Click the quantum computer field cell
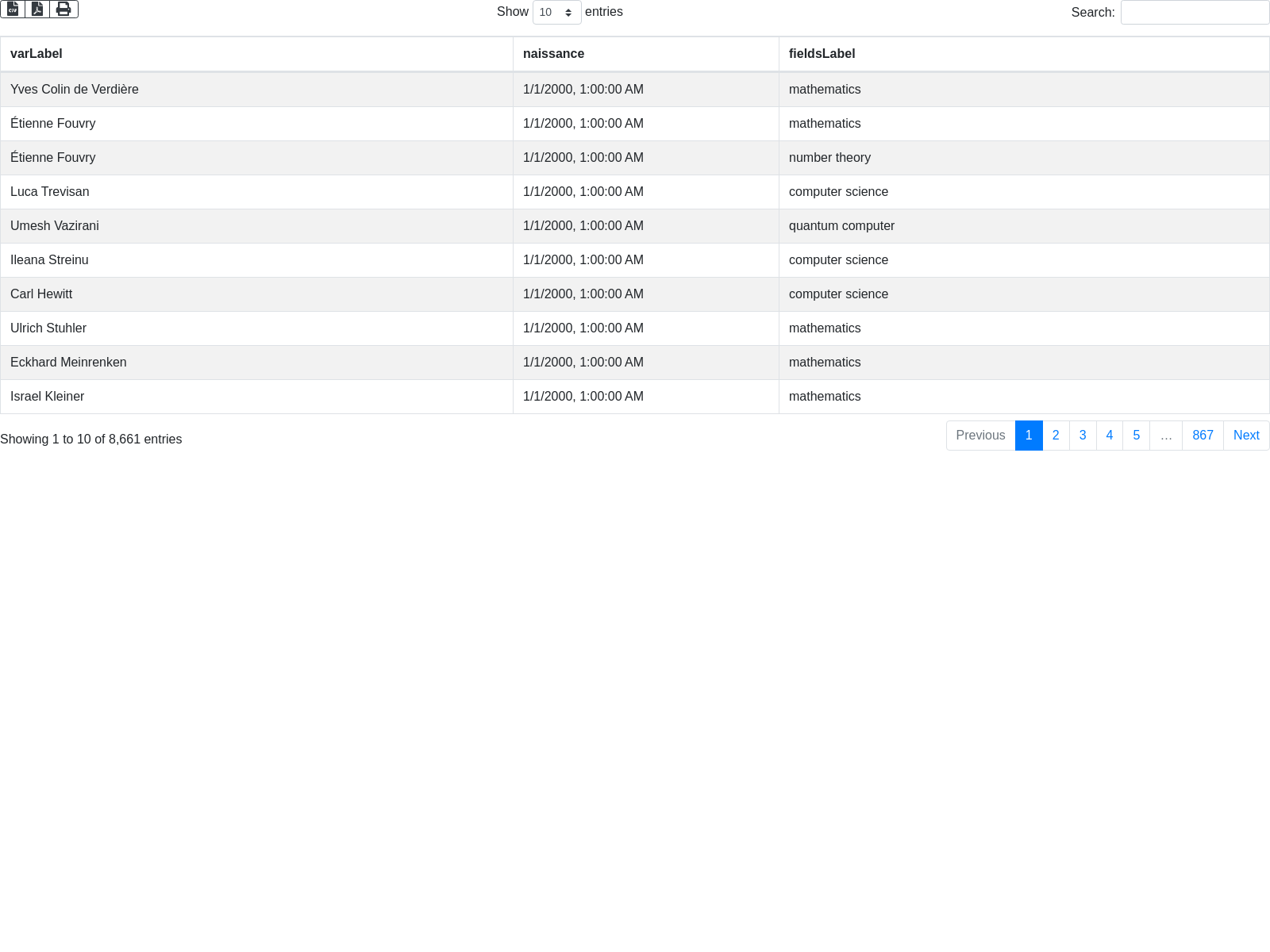 point(841,226)
